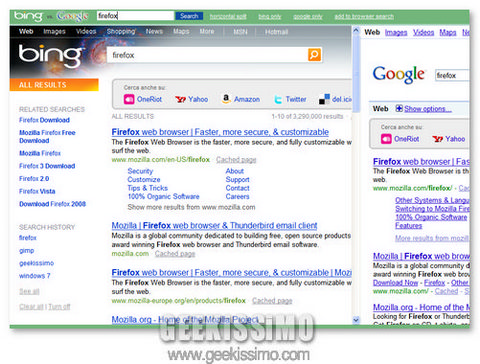The width and height of the screenshot is (480, 364).
Task: Click the scroll down arrow of Bing pane
Action: 356,320
